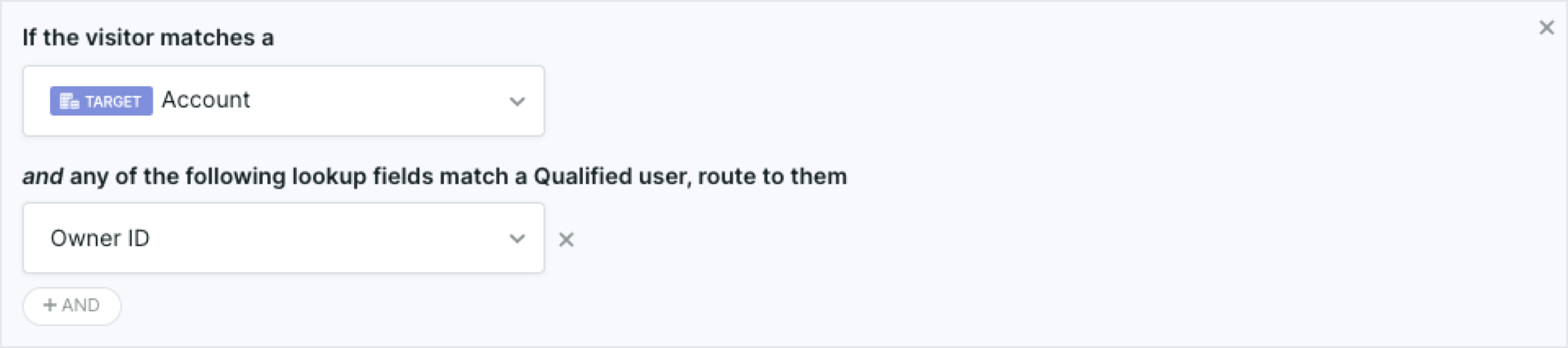Add another condition with AND button
The height and width of the screenshot is (348, 1568).
[x=72, y=306]
